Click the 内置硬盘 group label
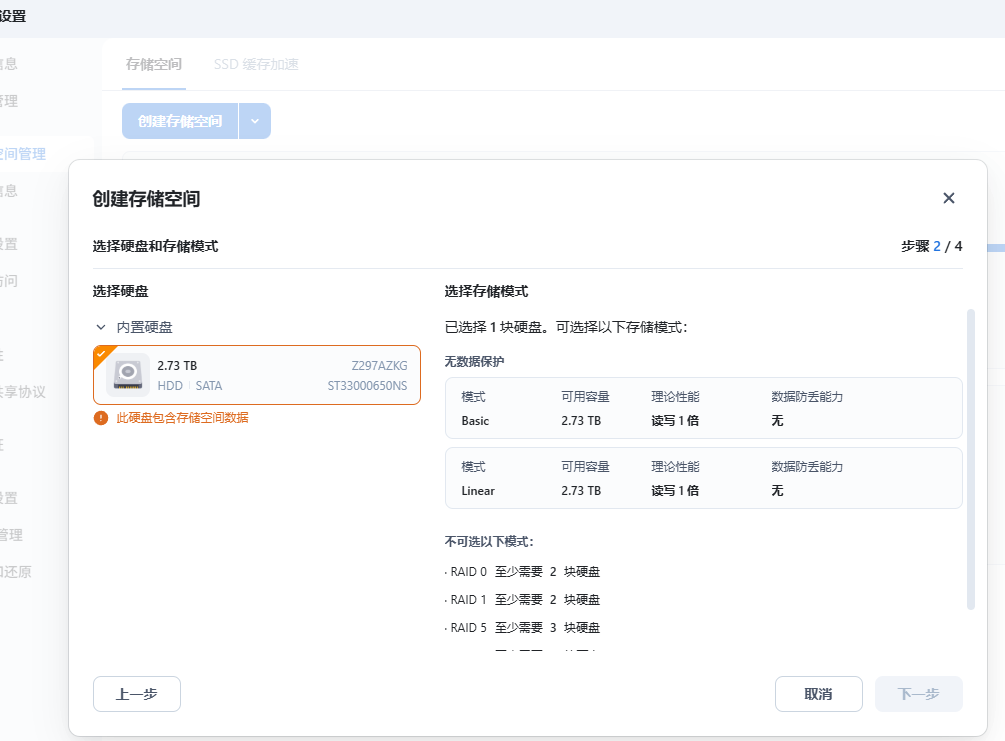 [x=144, y=327]
